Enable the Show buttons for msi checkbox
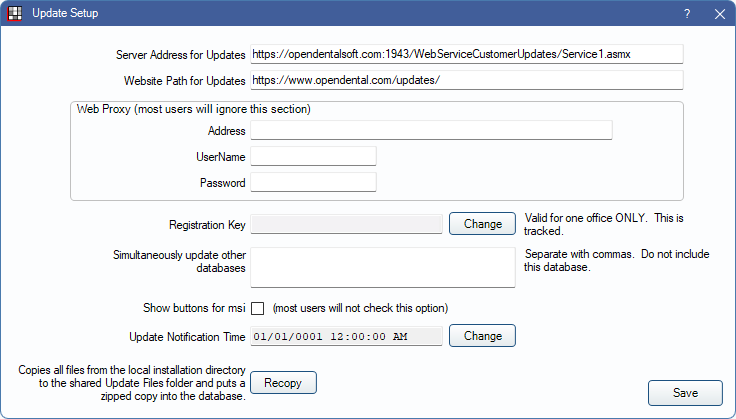736x419 pixels. pyautogui.click(x=257, y=308)
